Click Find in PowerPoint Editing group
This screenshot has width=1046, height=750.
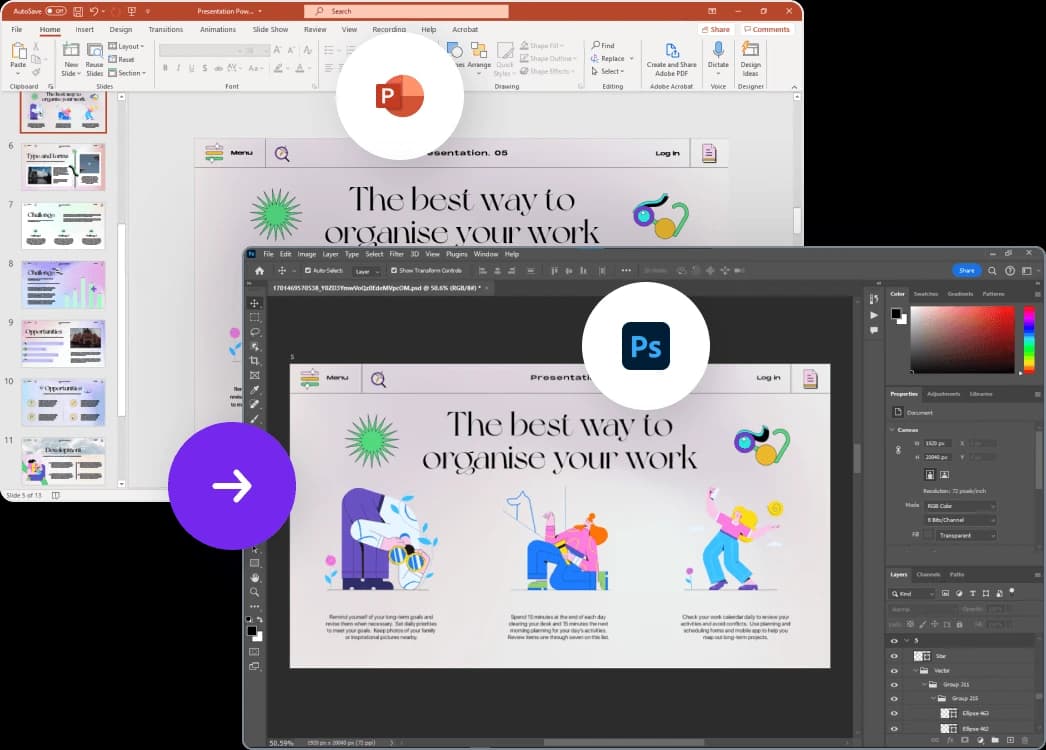tap(603, 45)
